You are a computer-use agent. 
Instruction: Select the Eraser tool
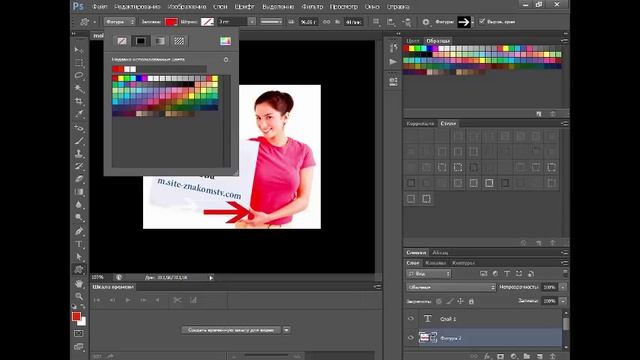(79, 179)
